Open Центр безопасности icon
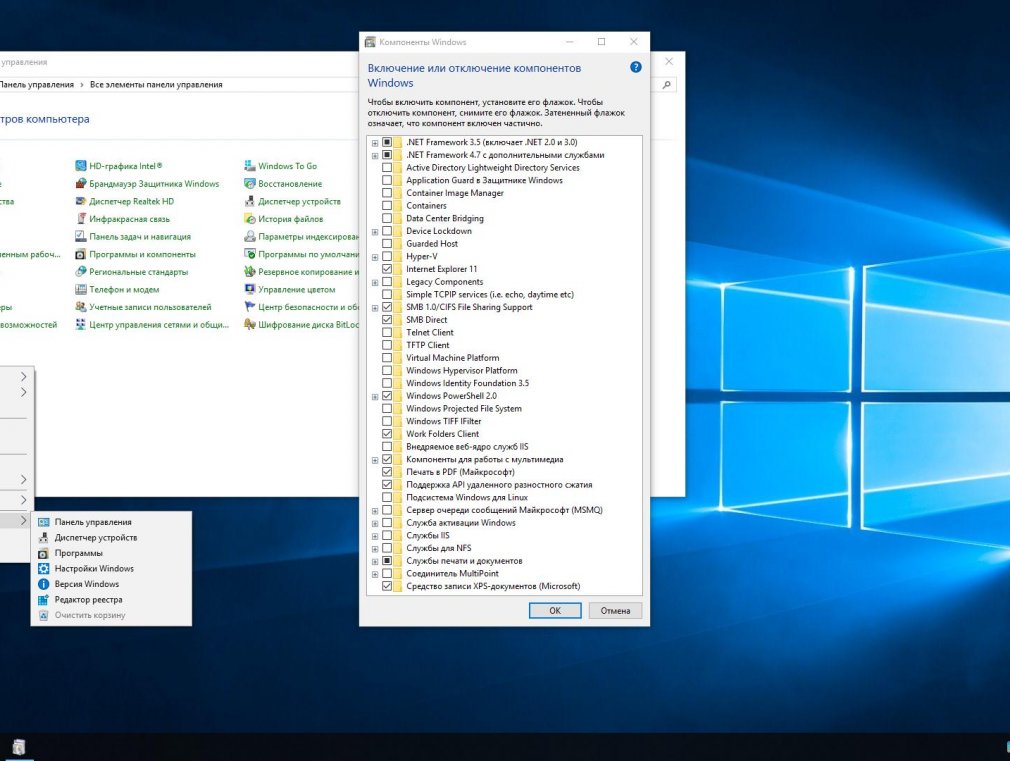This screenshot has height=761, width=1010. 250,307
